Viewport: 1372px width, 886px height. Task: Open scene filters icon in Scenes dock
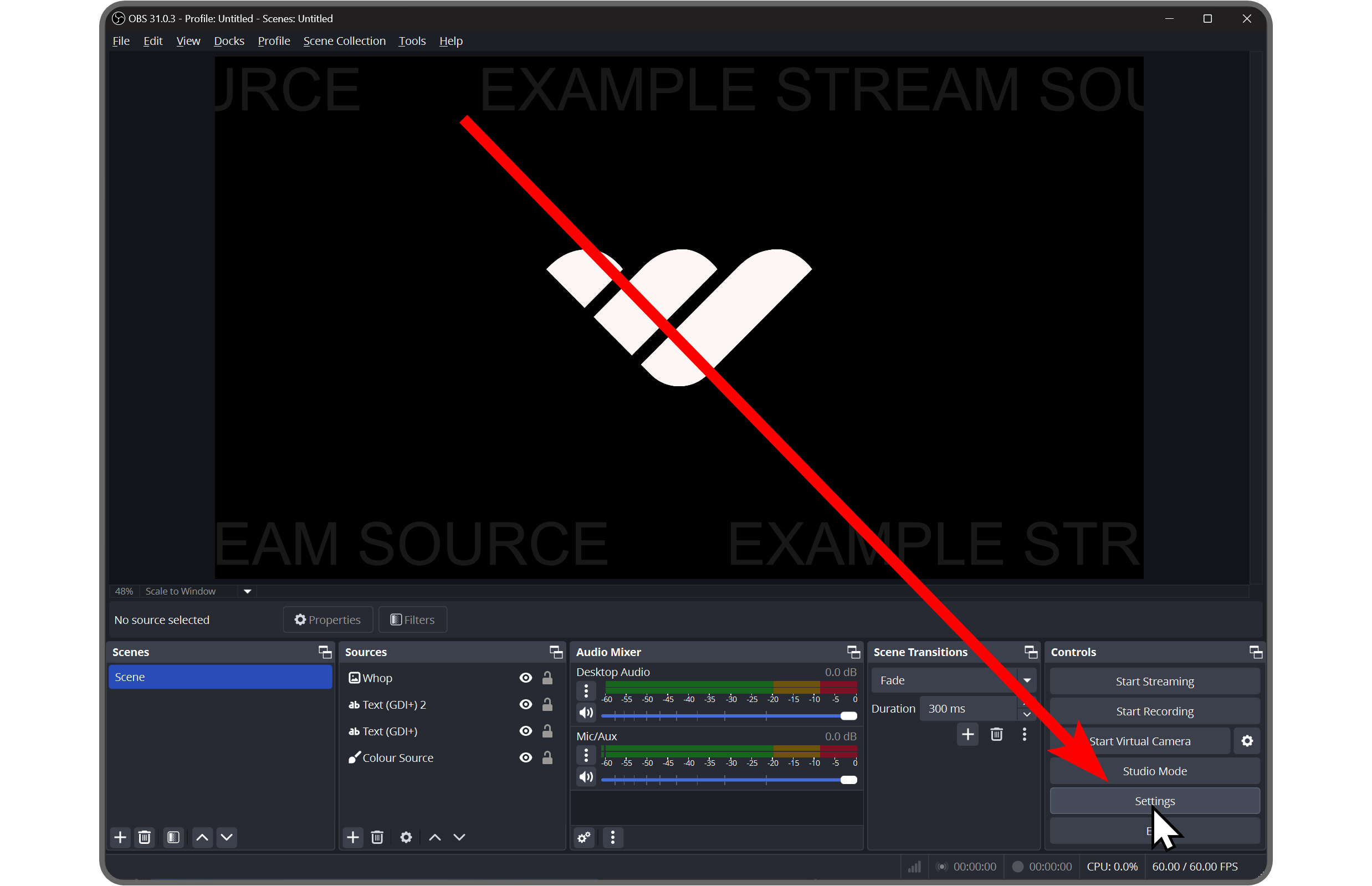click(173, 837)
